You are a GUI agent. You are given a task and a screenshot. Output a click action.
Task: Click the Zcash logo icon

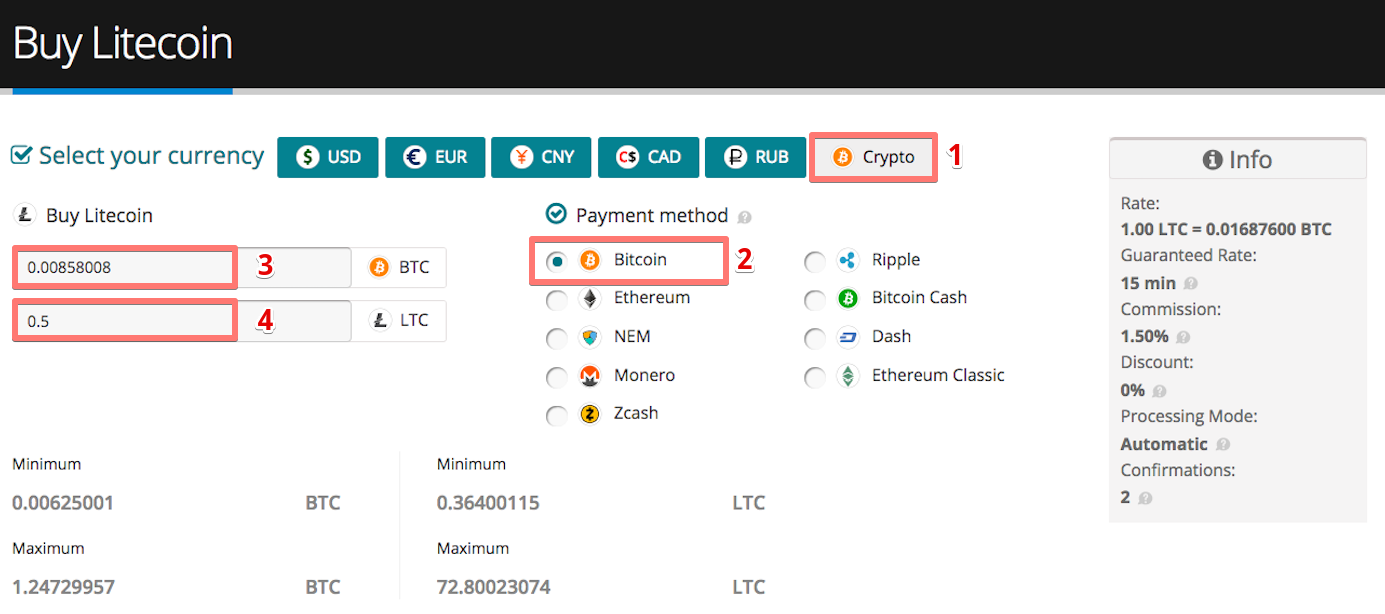coord(590,414)
